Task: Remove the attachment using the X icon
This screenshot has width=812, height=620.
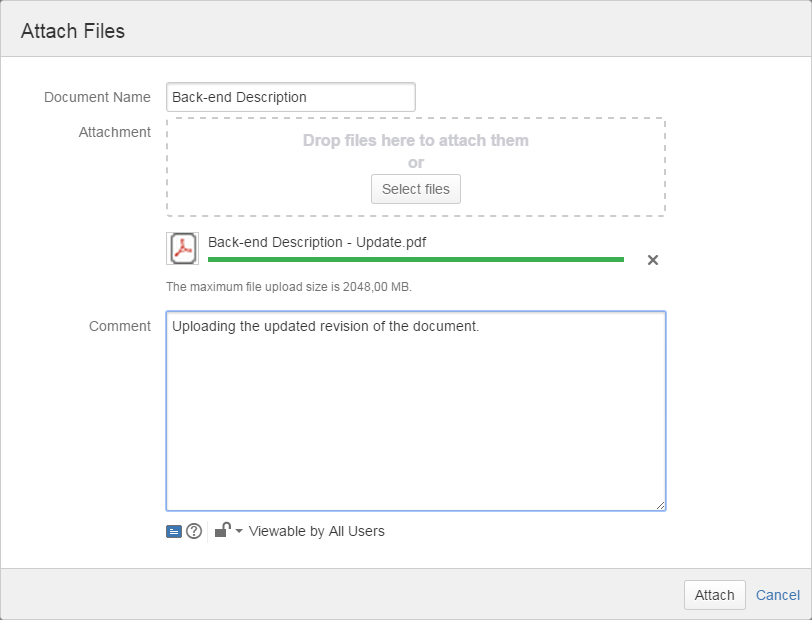Action: coord(652,260)
